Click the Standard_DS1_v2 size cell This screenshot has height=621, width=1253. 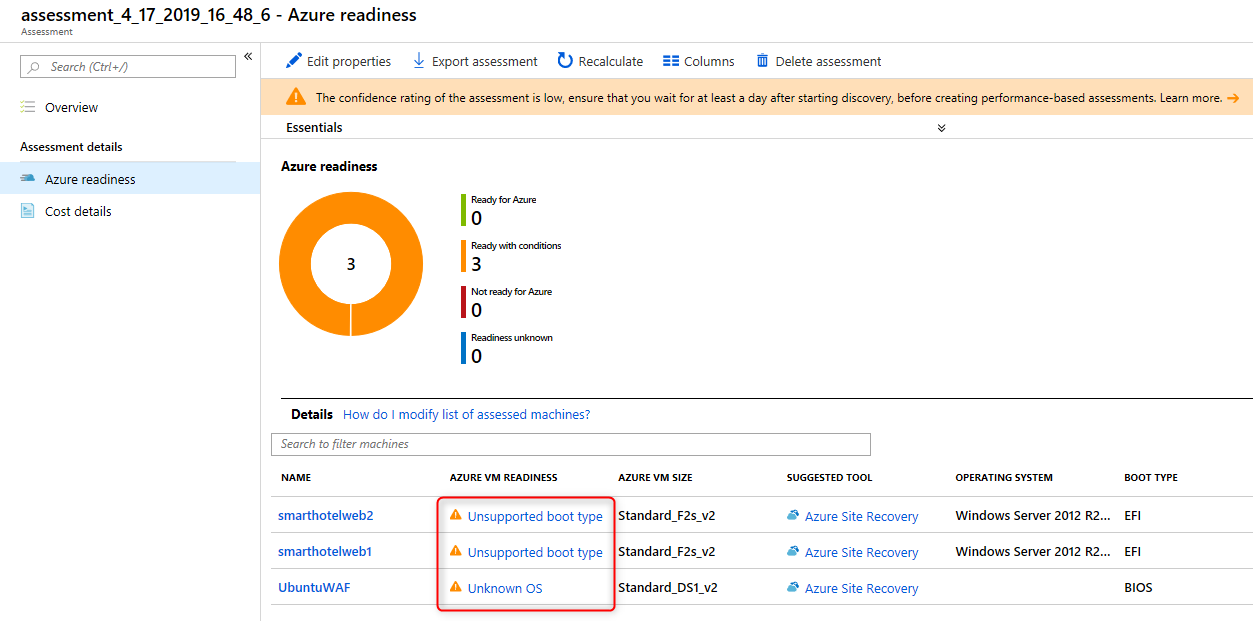tap(668, 588)
